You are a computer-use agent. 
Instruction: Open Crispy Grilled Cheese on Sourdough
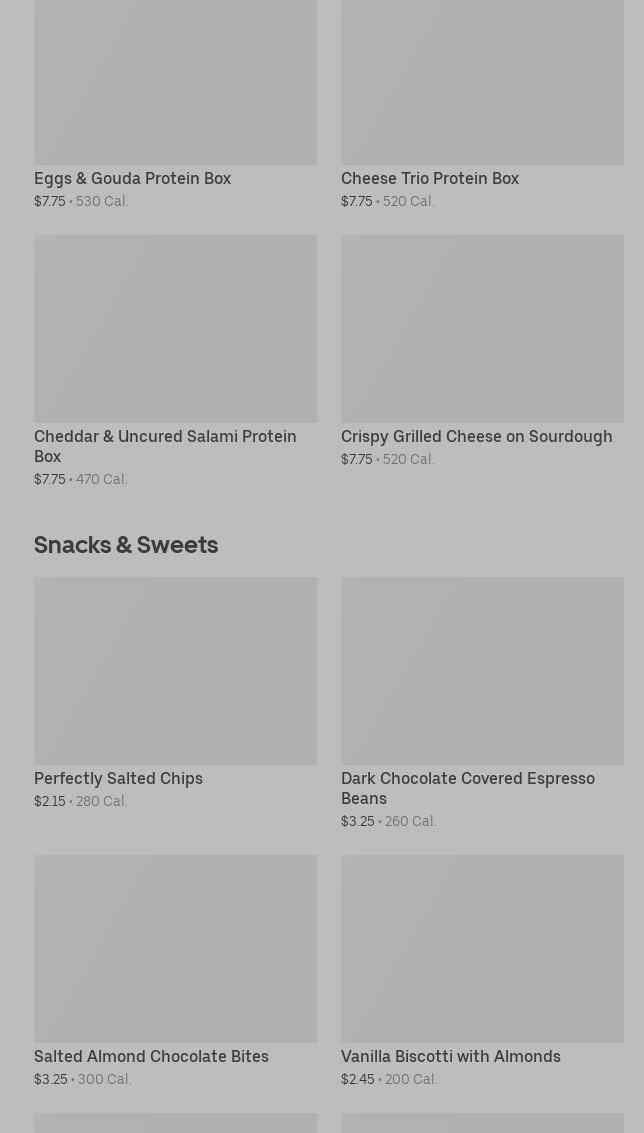(476, 437)
